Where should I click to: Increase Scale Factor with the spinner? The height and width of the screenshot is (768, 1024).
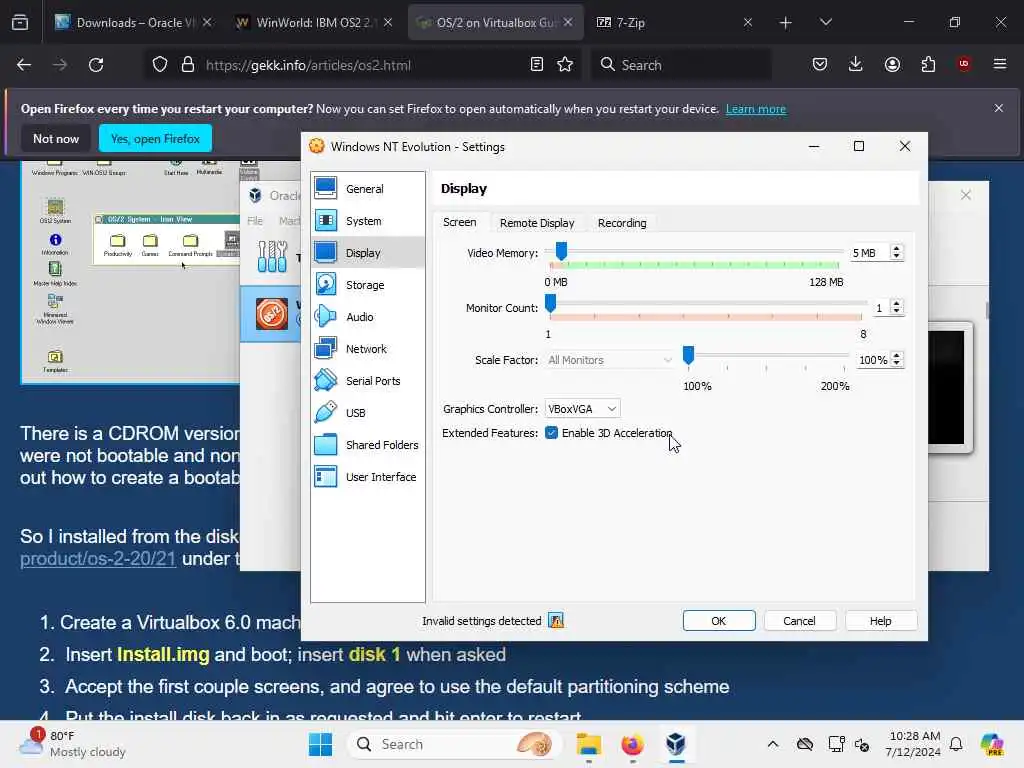pos(897,356)
